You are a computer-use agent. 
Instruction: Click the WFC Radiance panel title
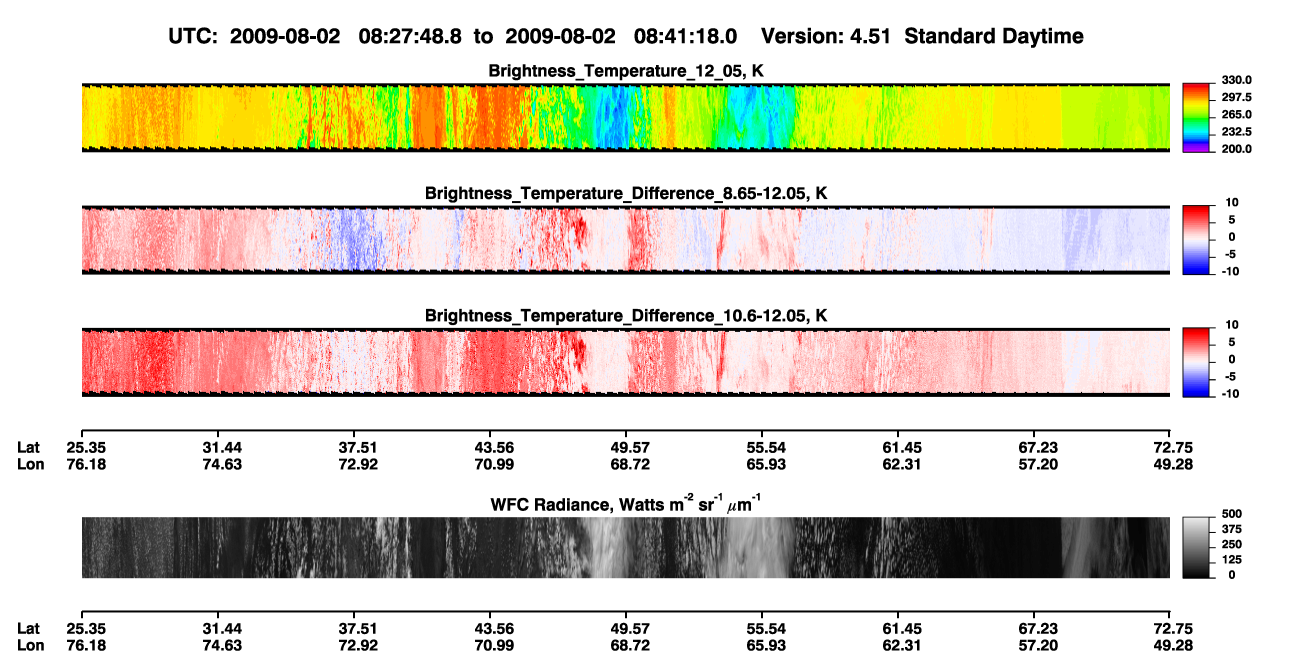click(x=626, y=503)
